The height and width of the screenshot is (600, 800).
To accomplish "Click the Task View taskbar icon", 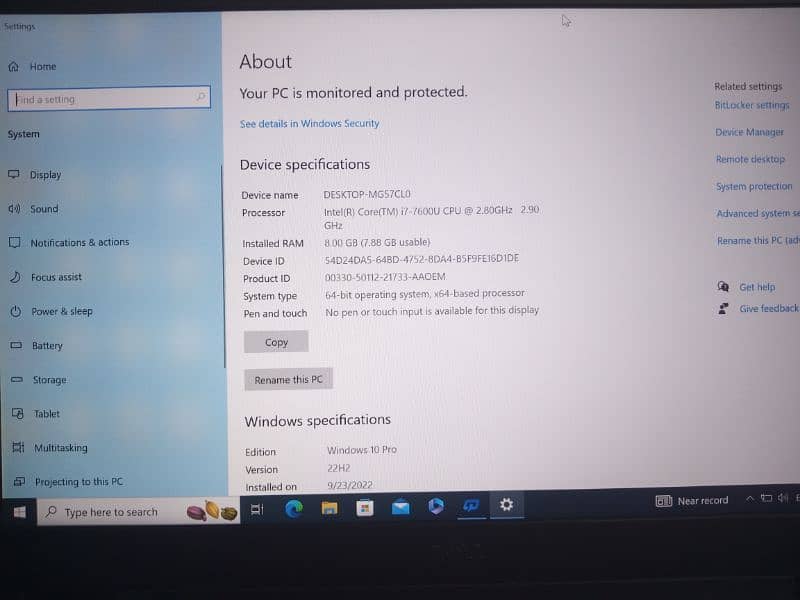I will click(257, 510).
